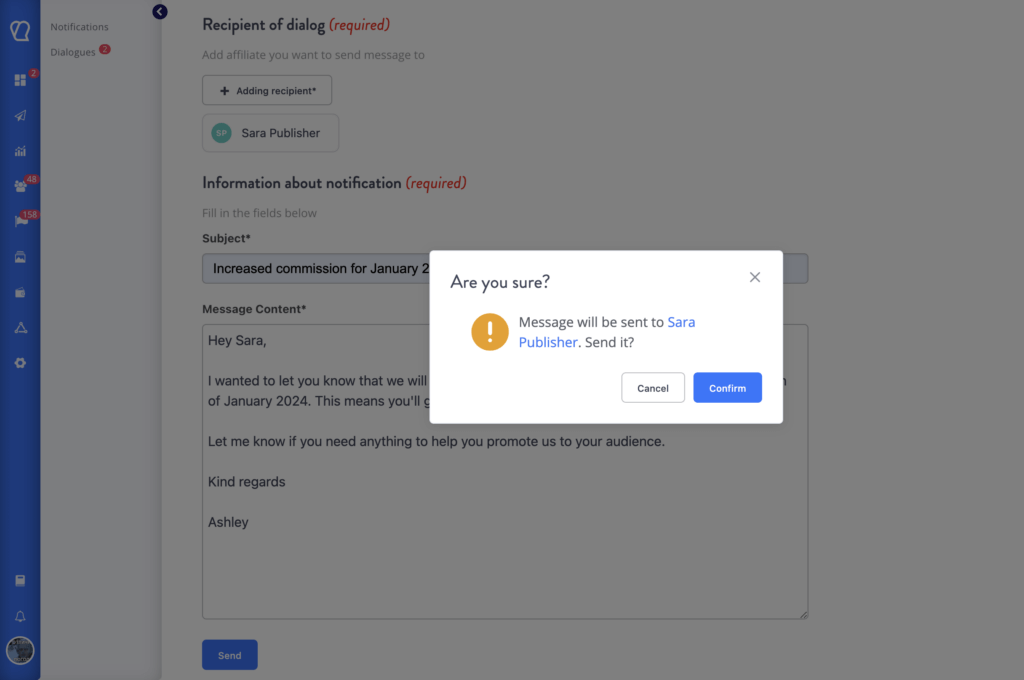
Task: Open the bar chart statistics icon
Action: point(20,149)
